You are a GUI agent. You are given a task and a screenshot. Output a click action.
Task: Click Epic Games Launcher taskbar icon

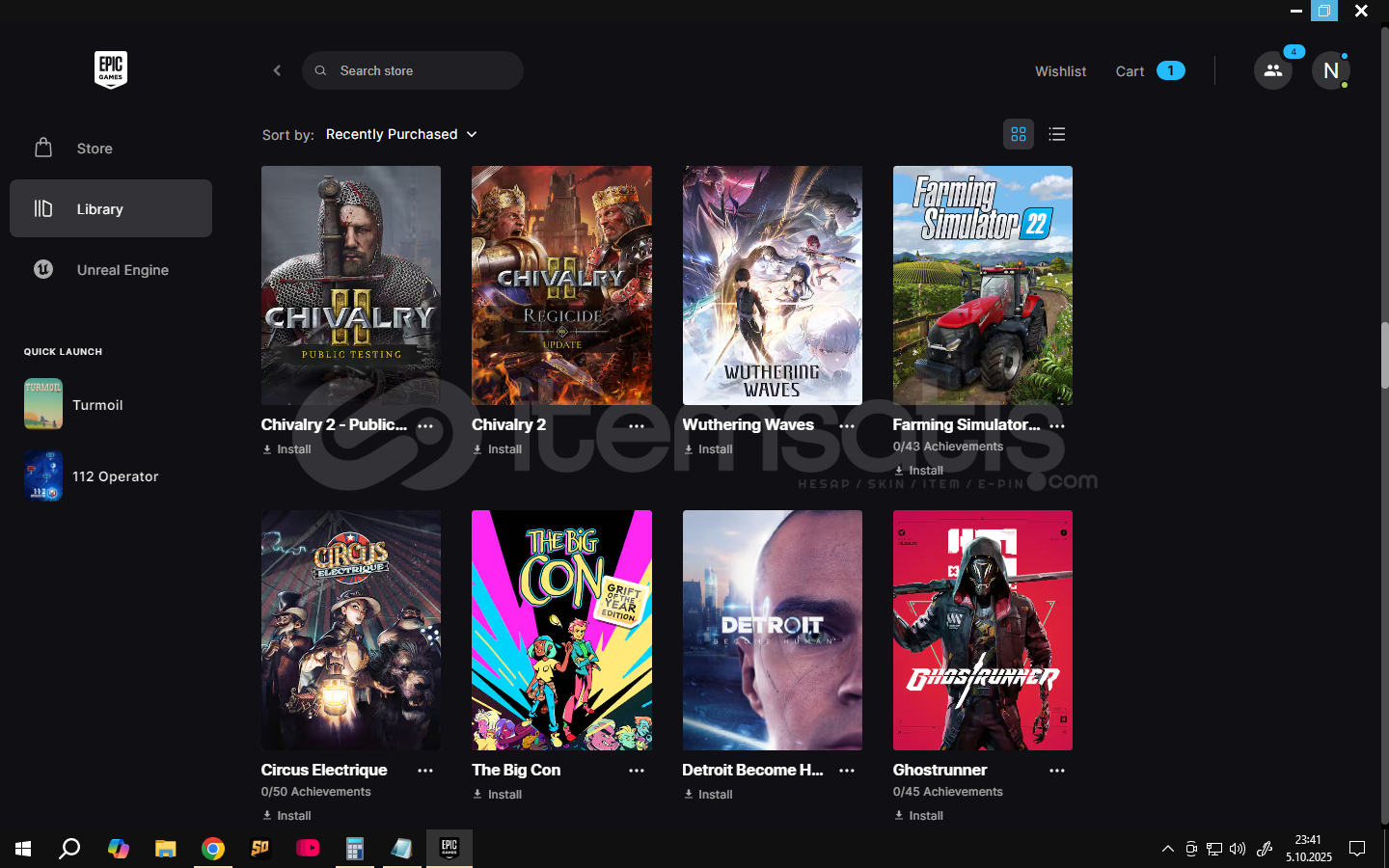coord(449,849)
